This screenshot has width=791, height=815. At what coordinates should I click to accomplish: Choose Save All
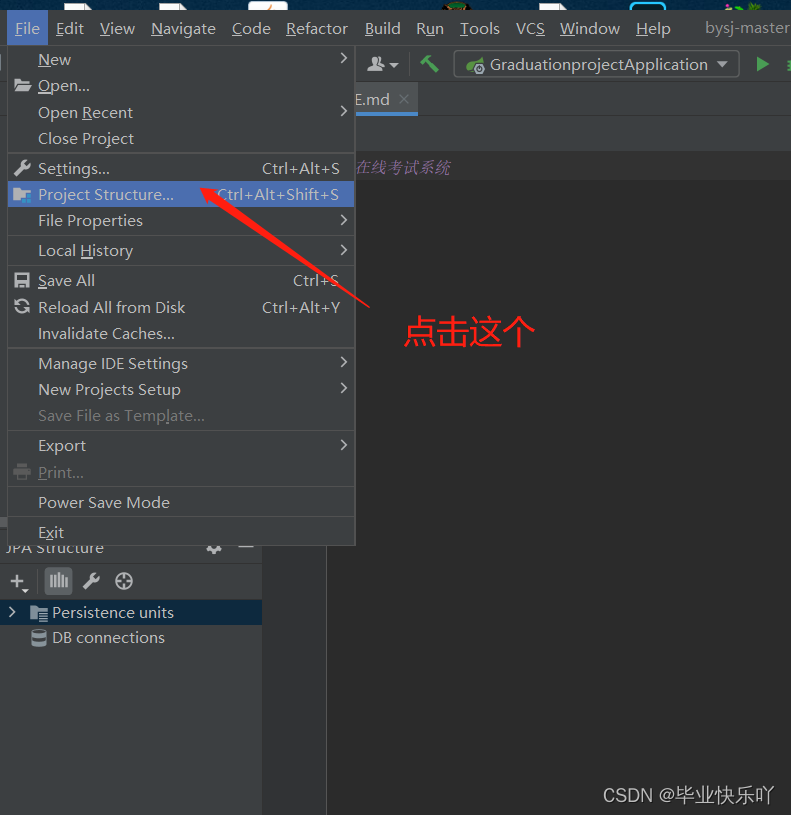181,281
